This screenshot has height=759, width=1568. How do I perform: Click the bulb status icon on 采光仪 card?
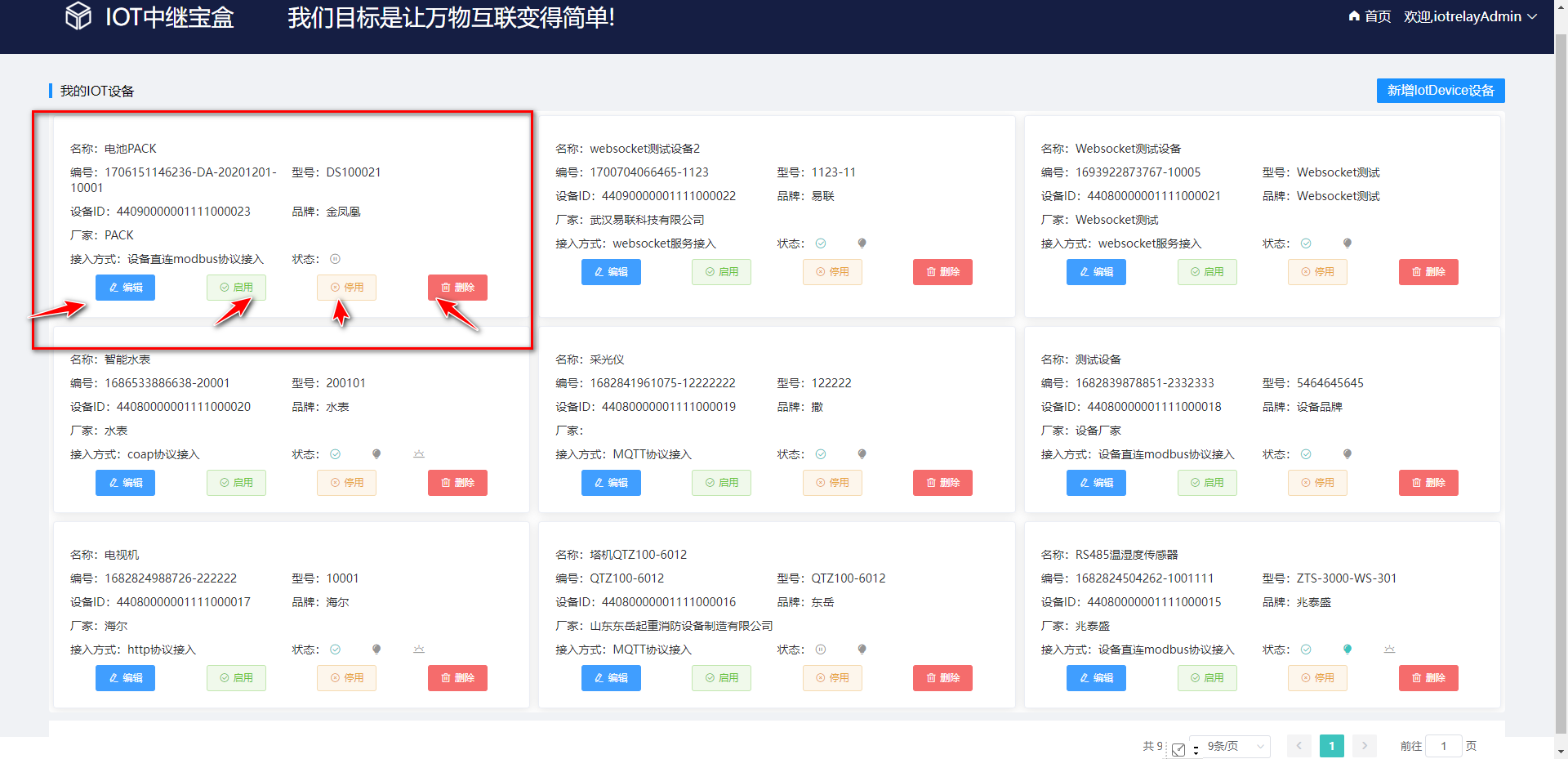tap(862, 454)
